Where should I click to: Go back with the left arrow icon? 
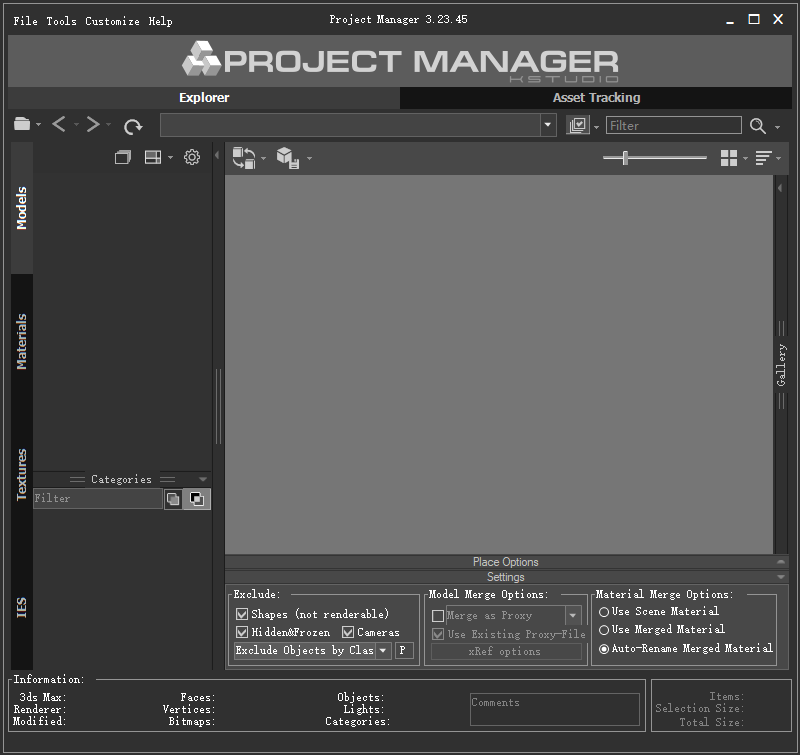(59, 124)
